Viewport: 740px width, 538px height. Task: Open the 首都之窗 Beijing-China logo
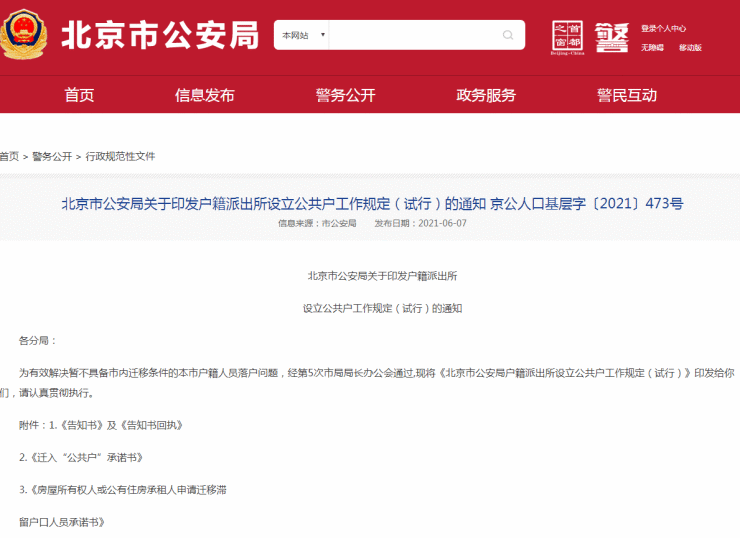[x=567, y=38]
